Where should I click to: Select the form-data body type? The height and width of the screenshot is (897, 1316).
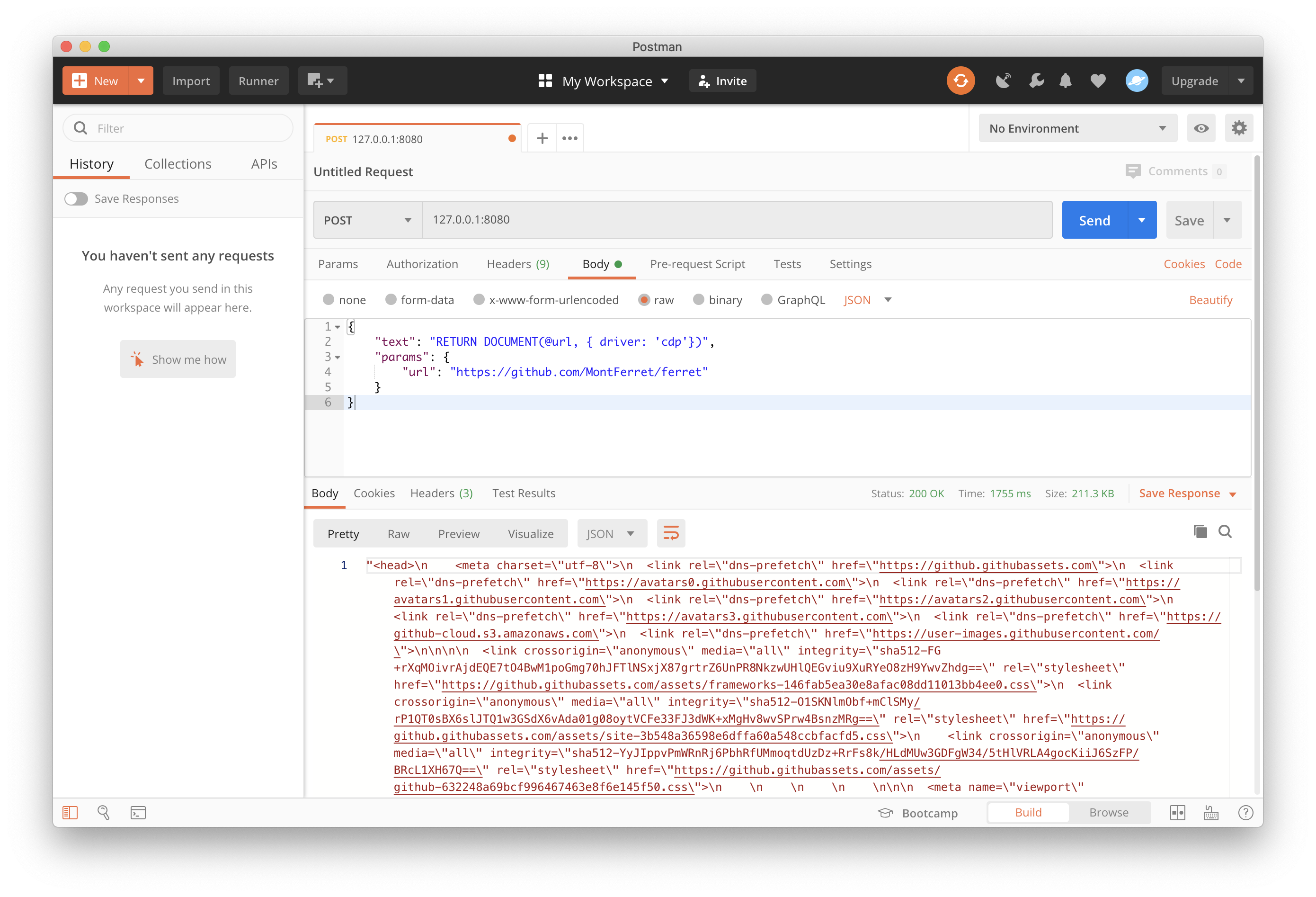(391, 300)
